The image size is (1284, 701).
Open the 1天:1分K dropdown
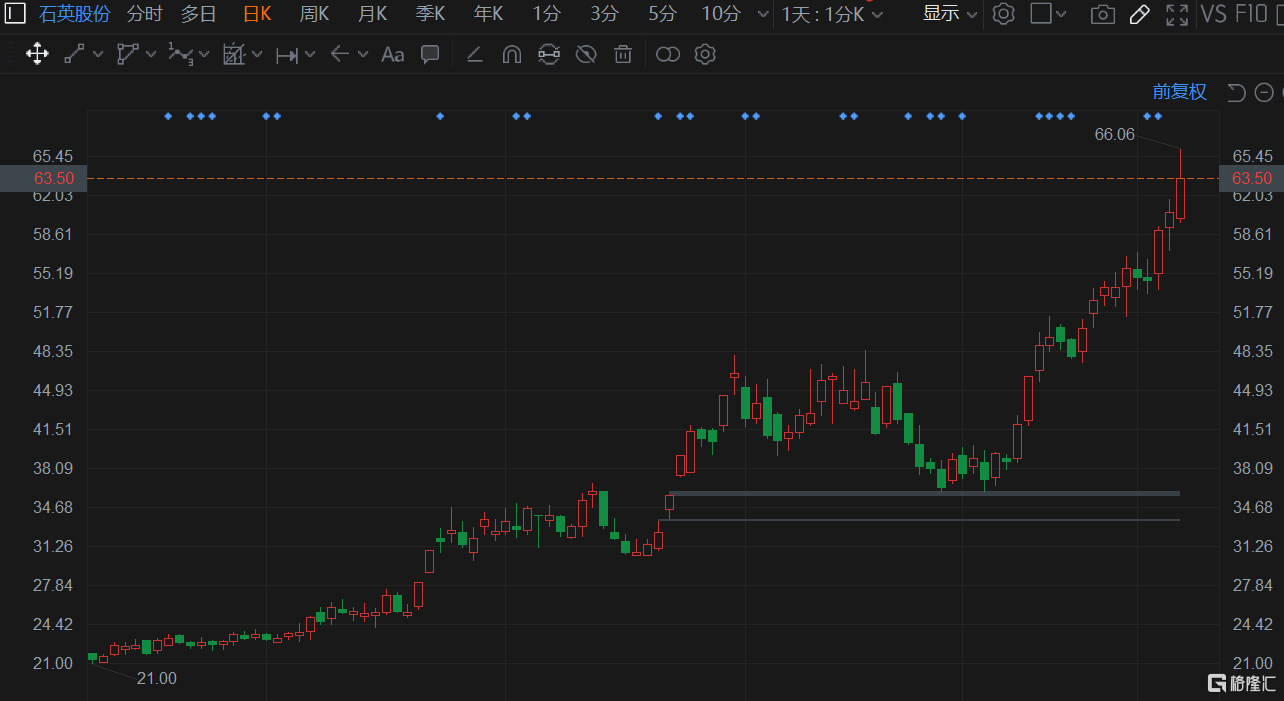(x=832, y=14)
